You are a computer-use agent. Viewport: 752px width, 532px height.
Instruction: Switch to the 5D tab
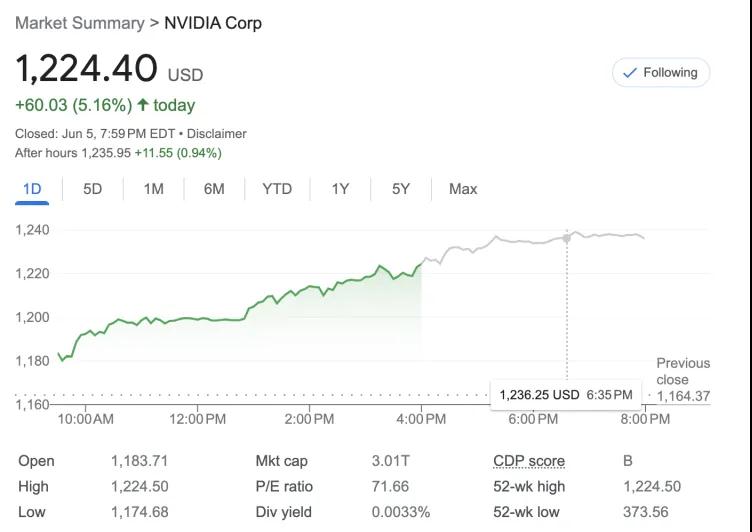[92, 189]
